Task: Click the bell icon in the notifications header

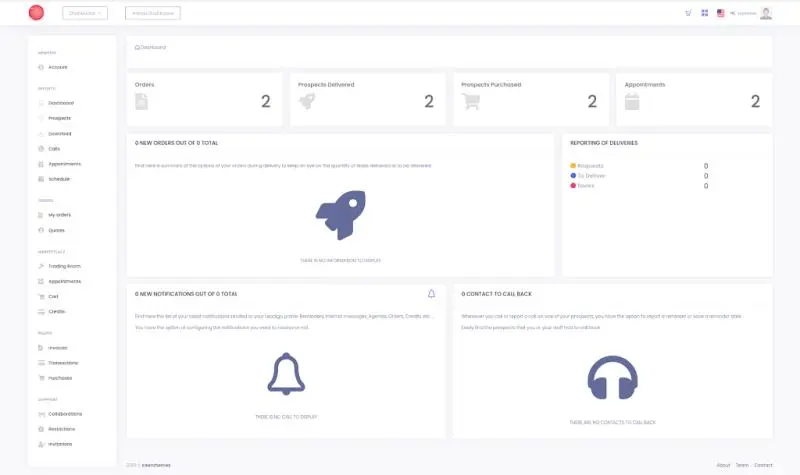Action: [x=432, y=294]
